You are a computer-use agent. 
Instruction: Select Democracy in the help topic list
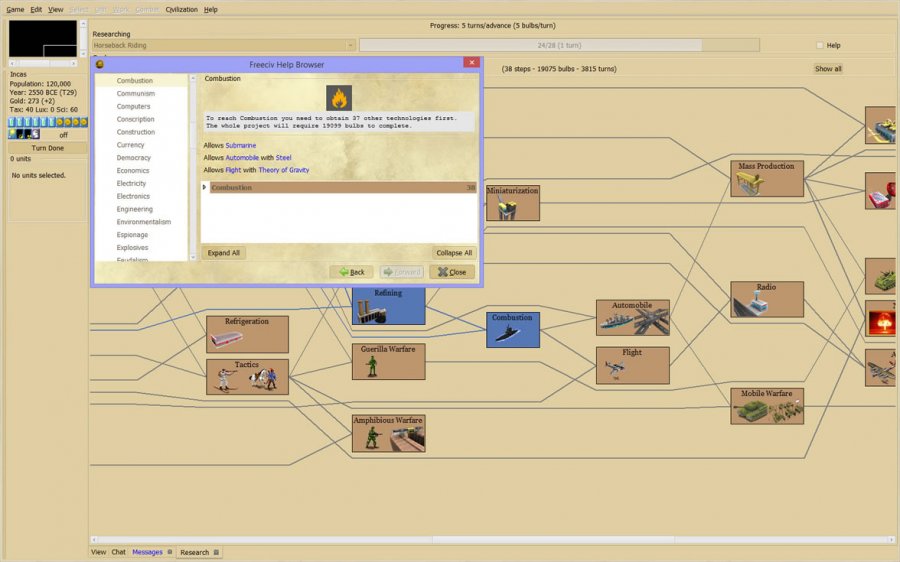coord(133,158)
